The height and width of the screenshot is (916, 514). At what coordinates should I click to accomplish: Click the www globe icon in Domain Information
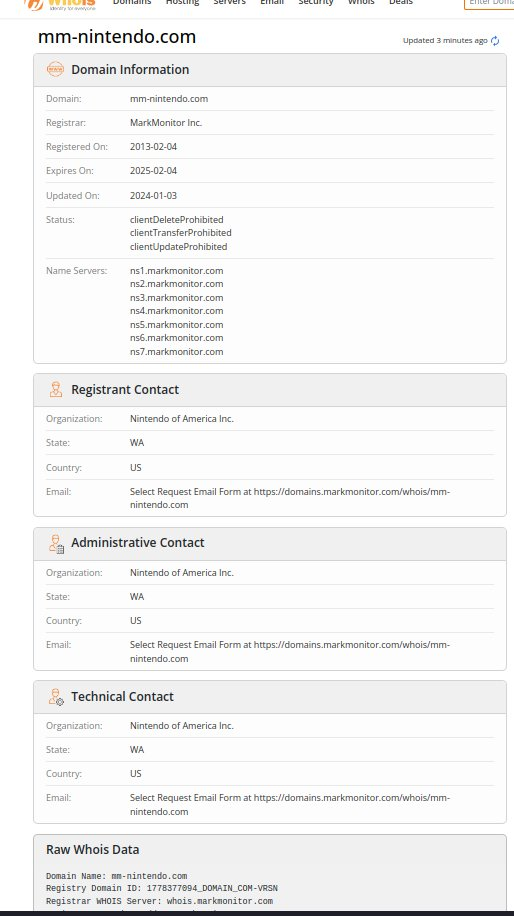click(x=55, y=69)
